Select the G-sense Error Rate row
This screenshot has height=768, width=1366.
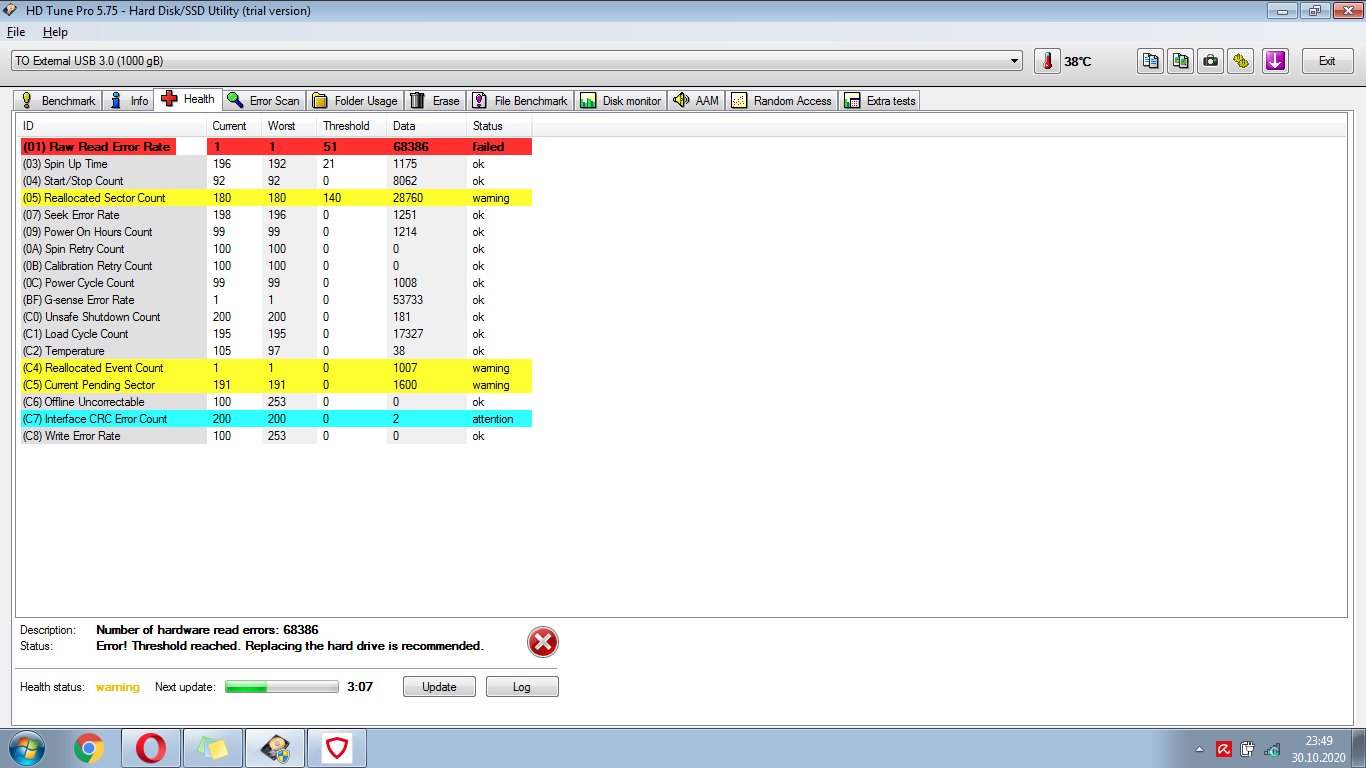tap(276, 300)
